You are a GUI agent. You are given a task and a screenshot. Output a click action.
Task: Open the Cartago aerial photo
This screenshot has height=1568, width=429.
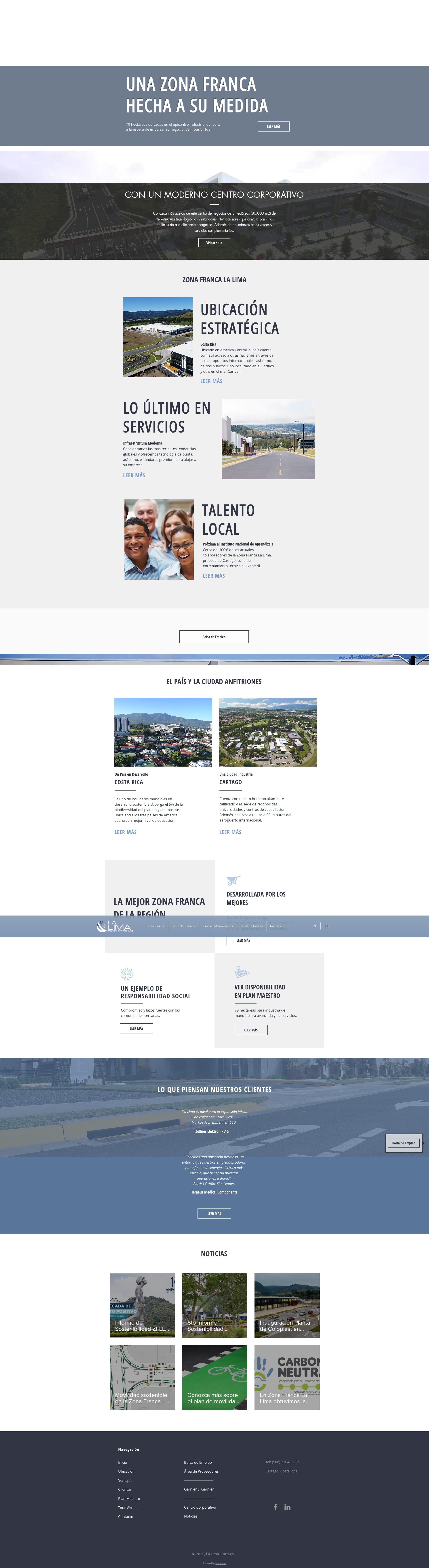coord(268,732)
